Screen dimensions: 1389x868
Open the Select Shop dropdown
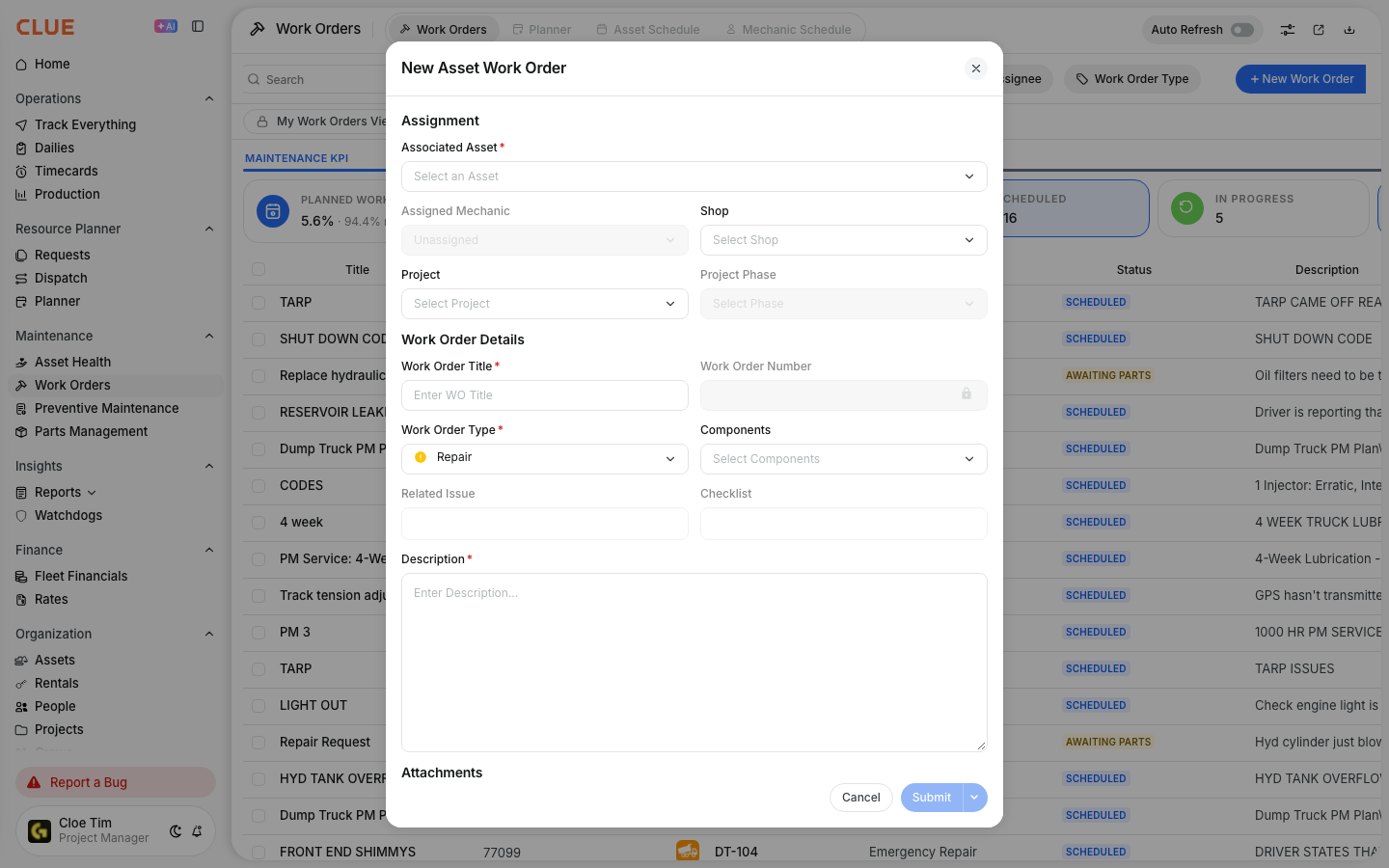844,240
